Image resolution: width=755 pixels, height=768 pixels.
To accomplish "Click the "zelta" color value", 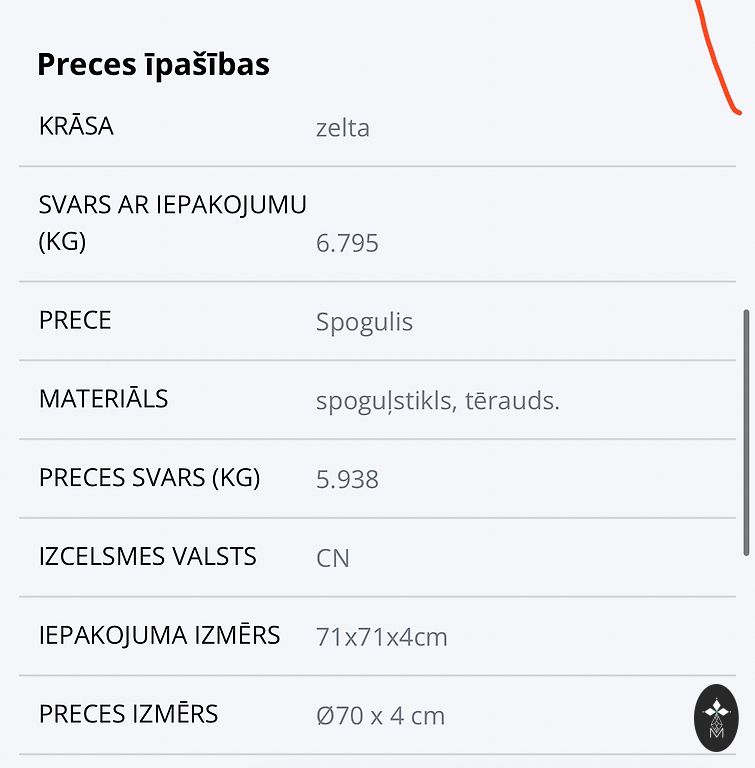I will point(343,128).
